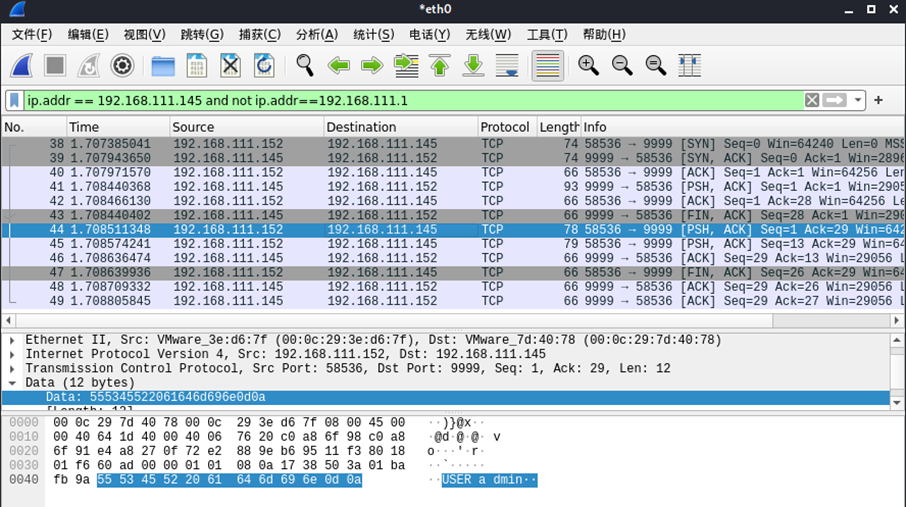This screenshot has width=906, height=507.
Task: Close the capture file with the X icon
Action: click(230, 65)
